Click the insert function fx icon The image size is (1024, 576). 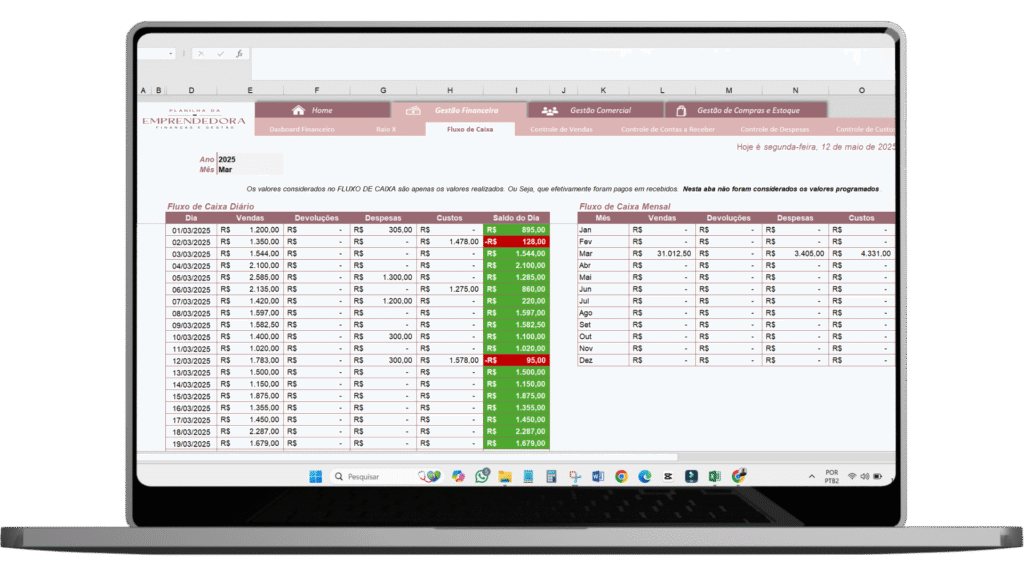coord(239,54)
